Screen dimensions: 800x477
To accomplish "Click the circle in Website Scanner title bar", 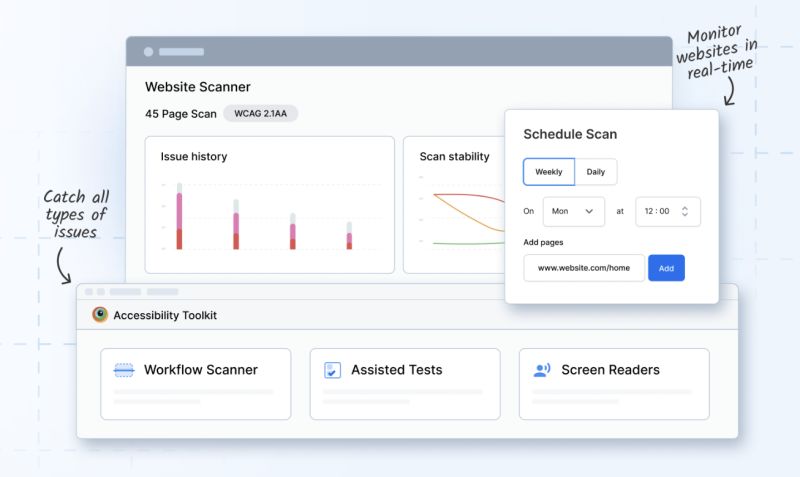I will point(148,52).
